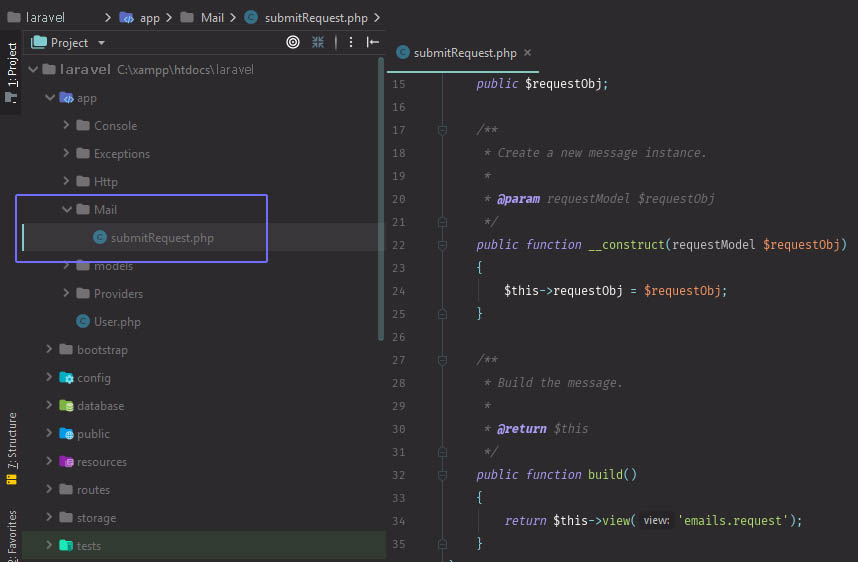Screen dimensions: 858x562
Task: Select User.php file in the project tree
Action: click(116, 322)
